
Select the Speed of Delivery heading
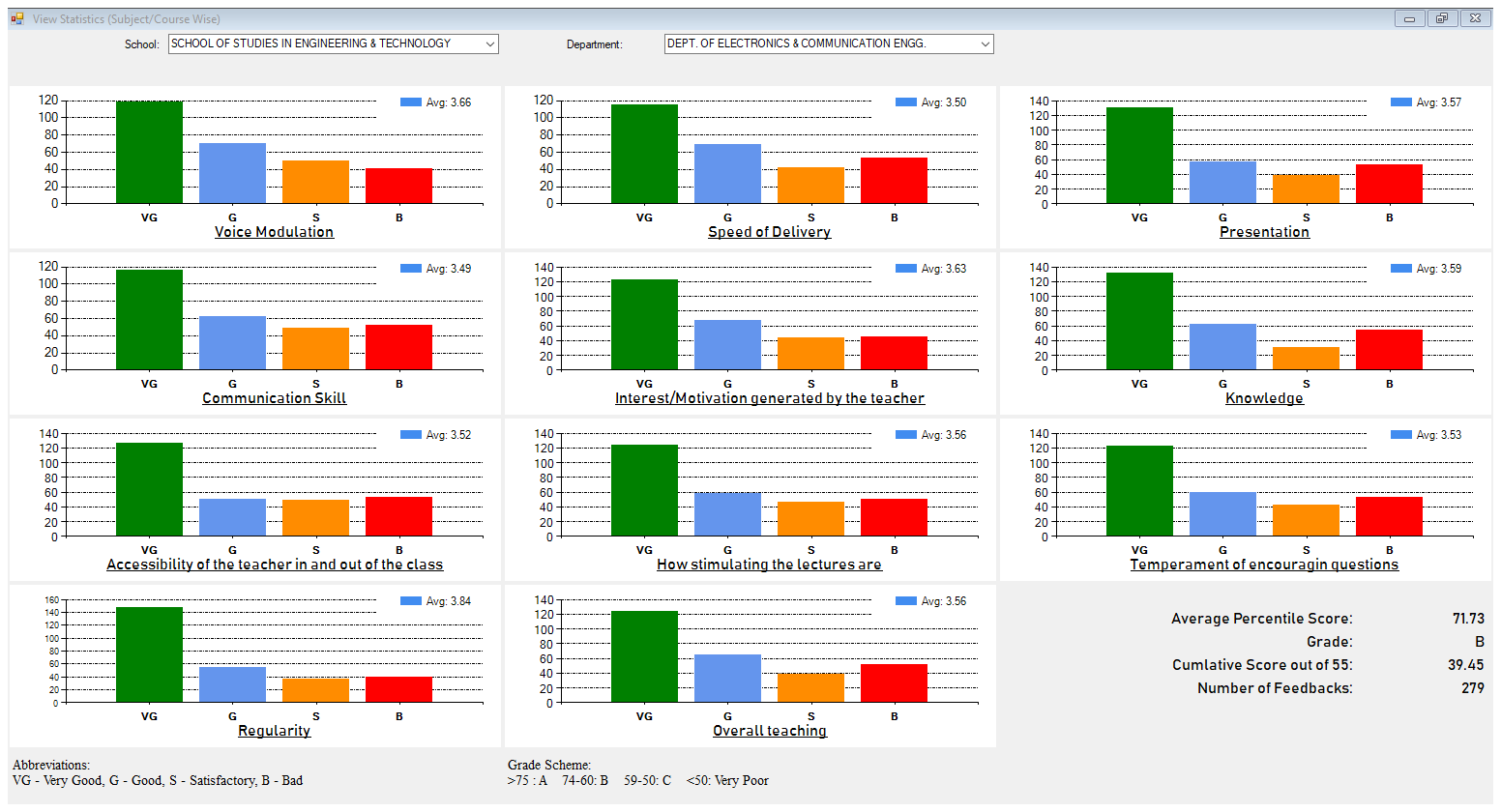point(769,232)
